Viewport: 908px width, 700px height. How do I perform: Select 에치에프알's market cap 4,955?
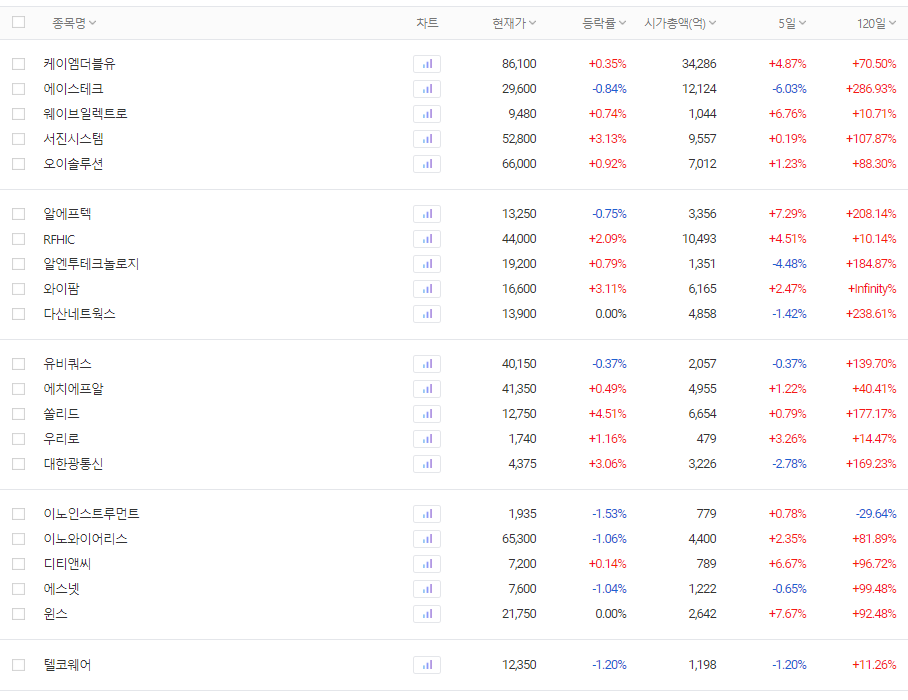pyautogui.click(x=702, y=389)
